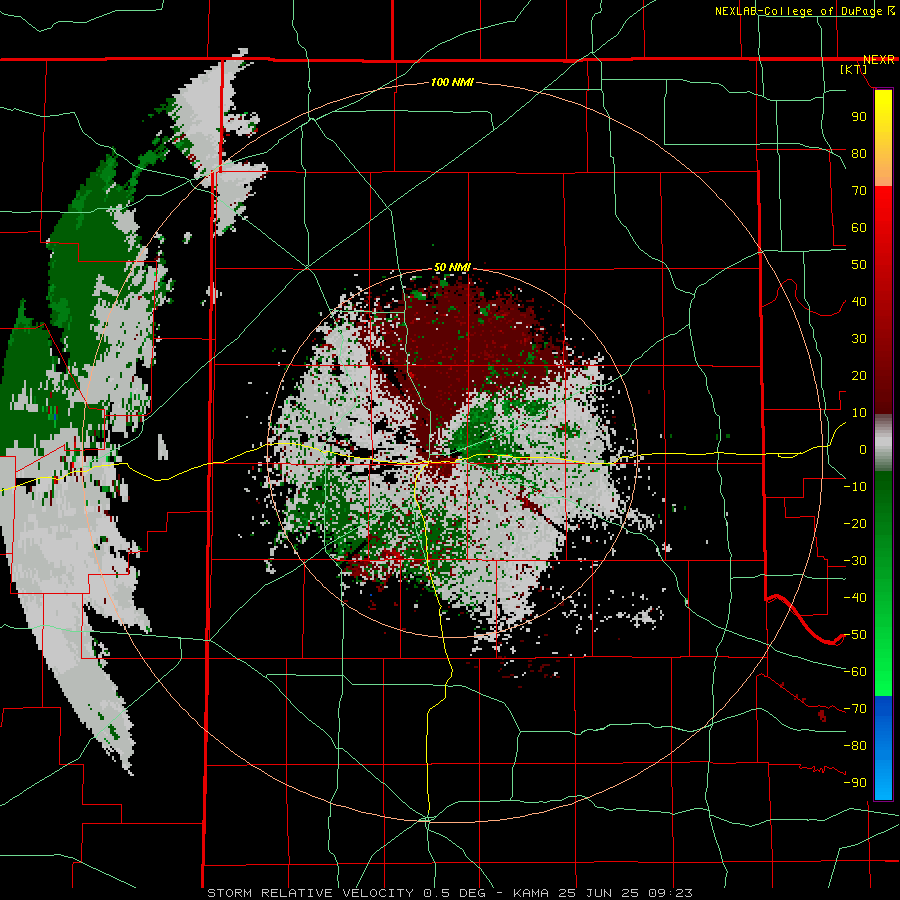900x900 pixels.
Task: Click the Storm Relative Velocity caption at bottom
Action: click(x=449, y=893)
